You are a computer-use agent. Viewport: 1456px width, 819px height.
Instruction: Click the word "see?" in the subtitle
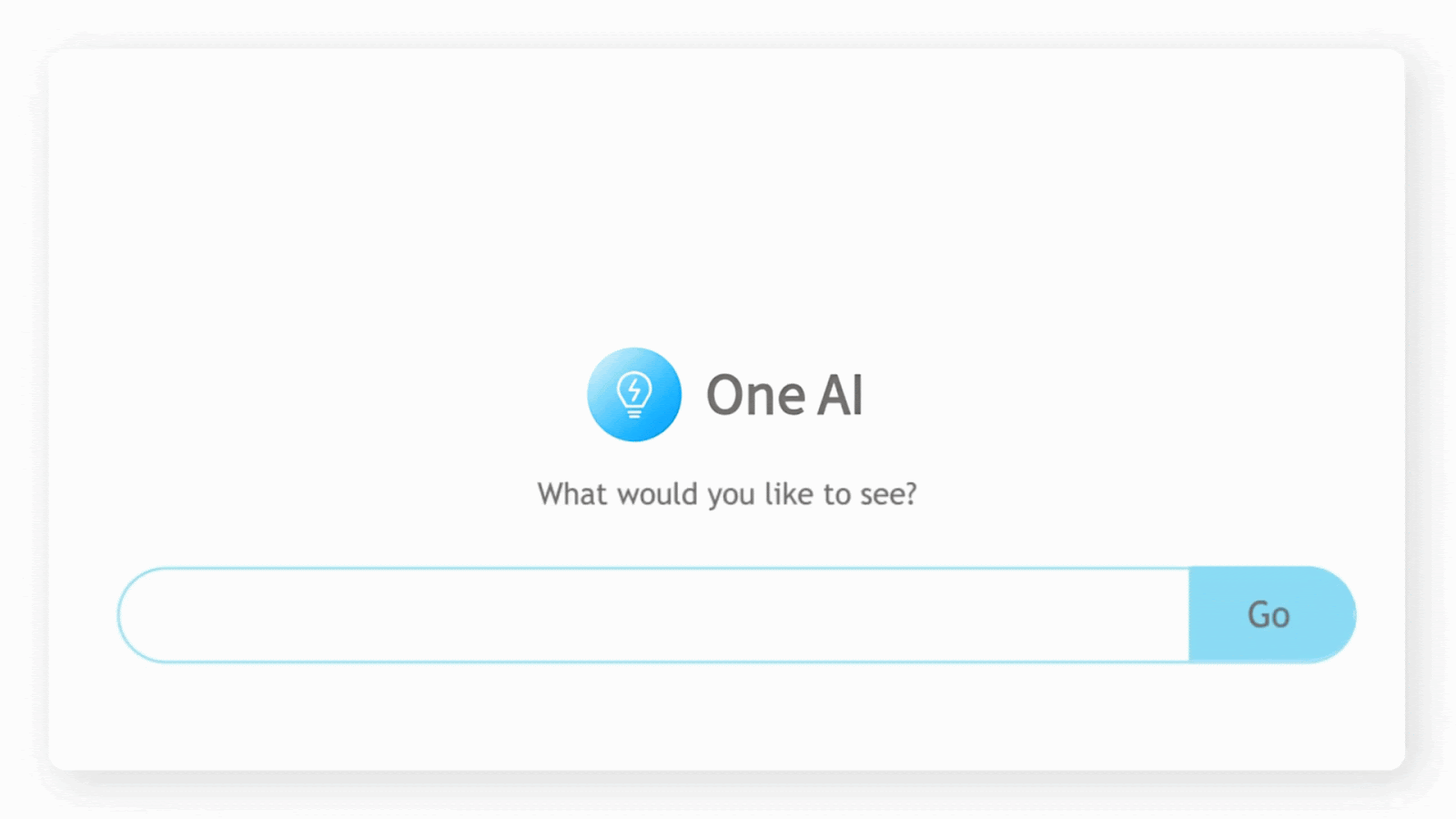pos(888,494)
